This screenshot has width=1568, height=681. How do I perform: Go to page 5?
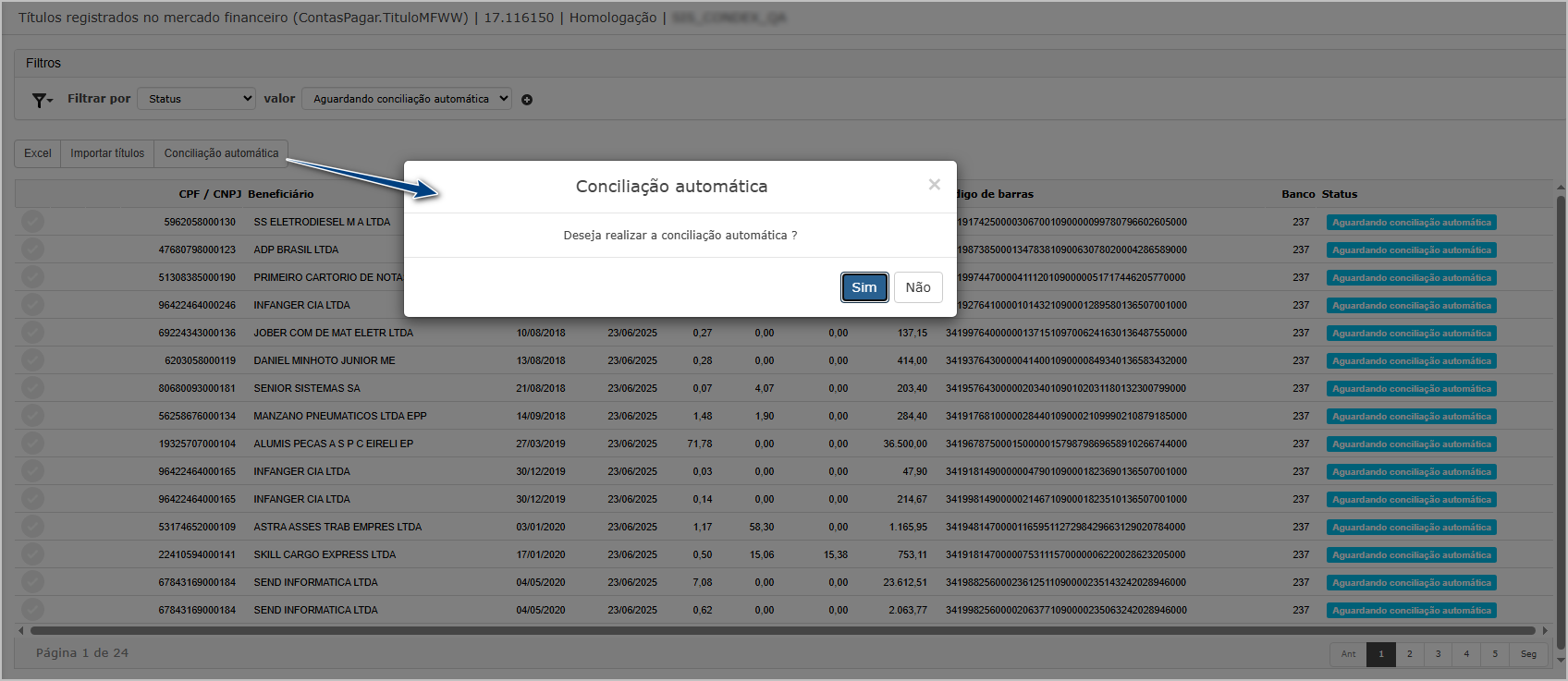1495,654
